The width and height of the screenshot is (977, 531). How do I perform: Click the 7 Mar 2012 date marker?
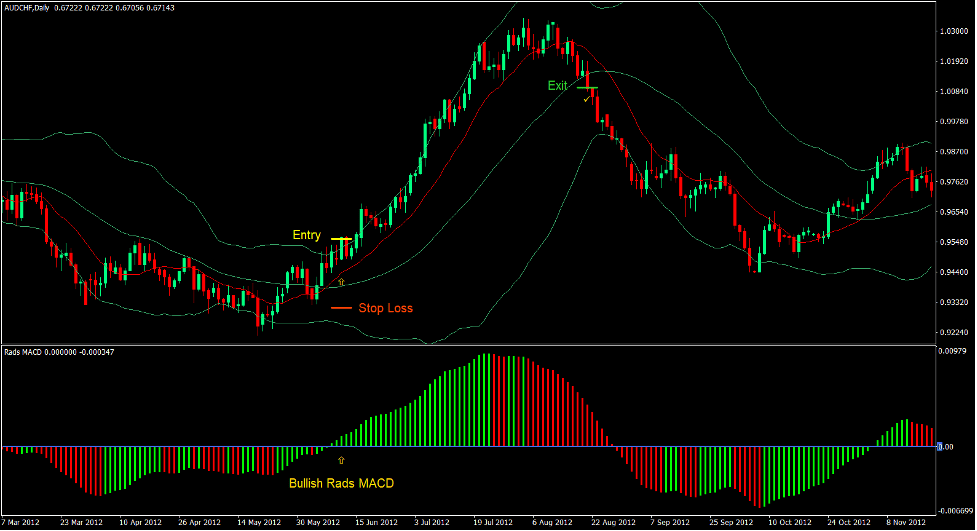tap(22, 523)
